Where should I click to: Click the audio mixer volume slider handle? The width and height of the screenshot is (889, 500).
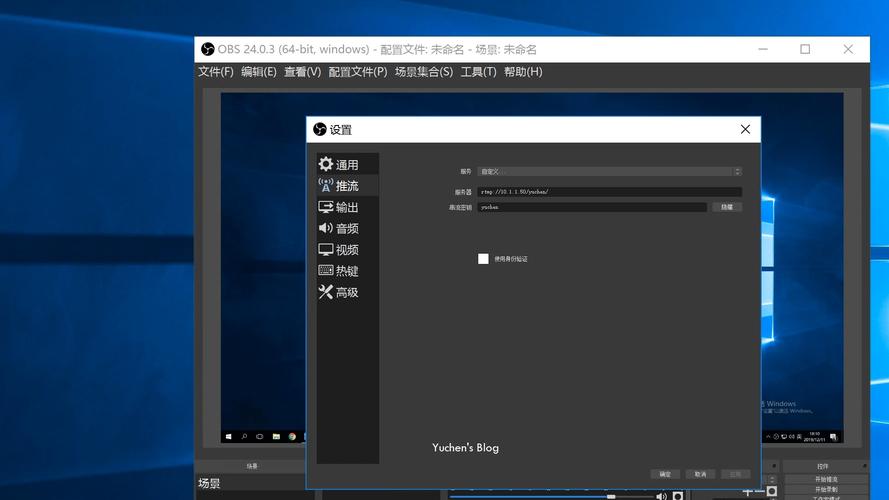point(611,497)
